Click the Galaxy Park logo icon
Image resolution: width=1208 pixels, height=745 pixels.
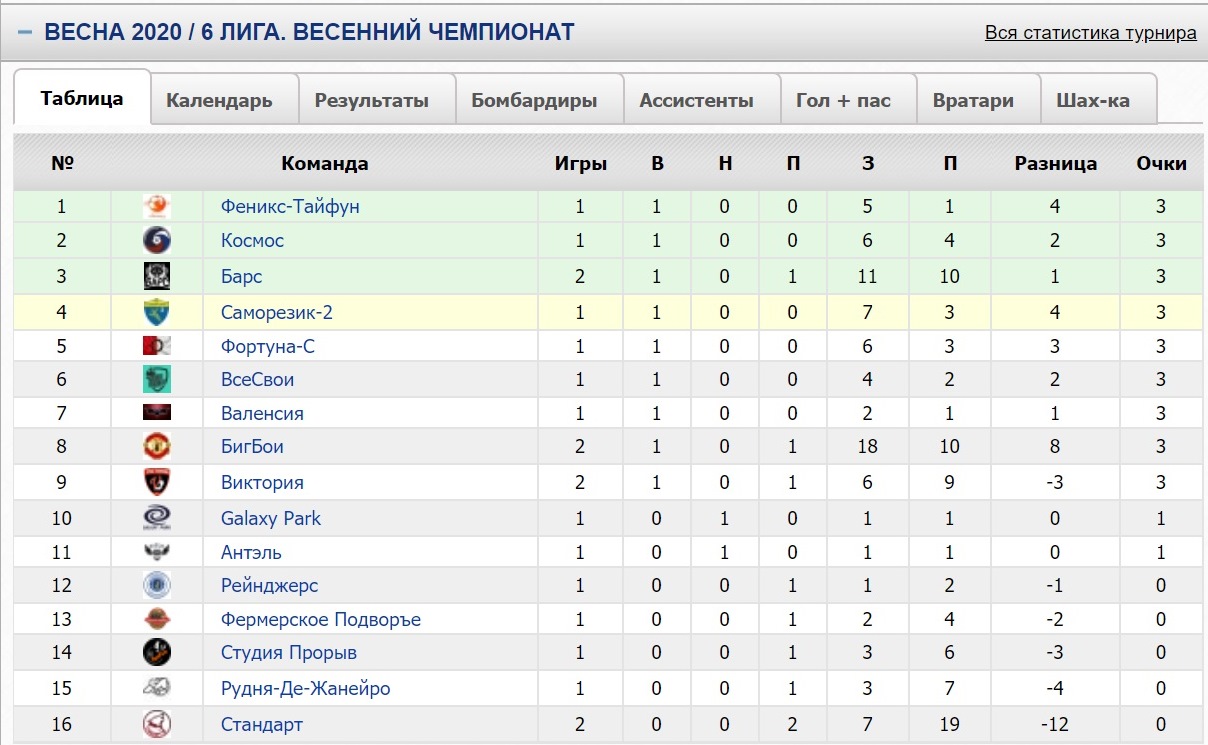click(157, 518)
